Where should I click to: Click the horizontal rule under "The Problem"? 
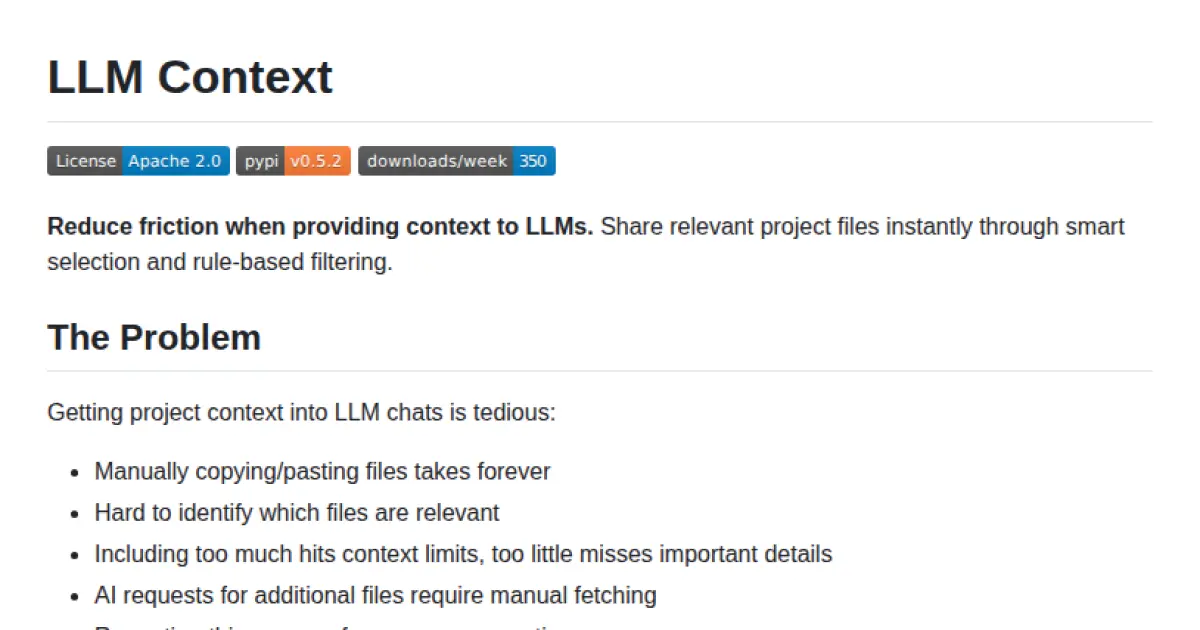[x=600, y=371]
